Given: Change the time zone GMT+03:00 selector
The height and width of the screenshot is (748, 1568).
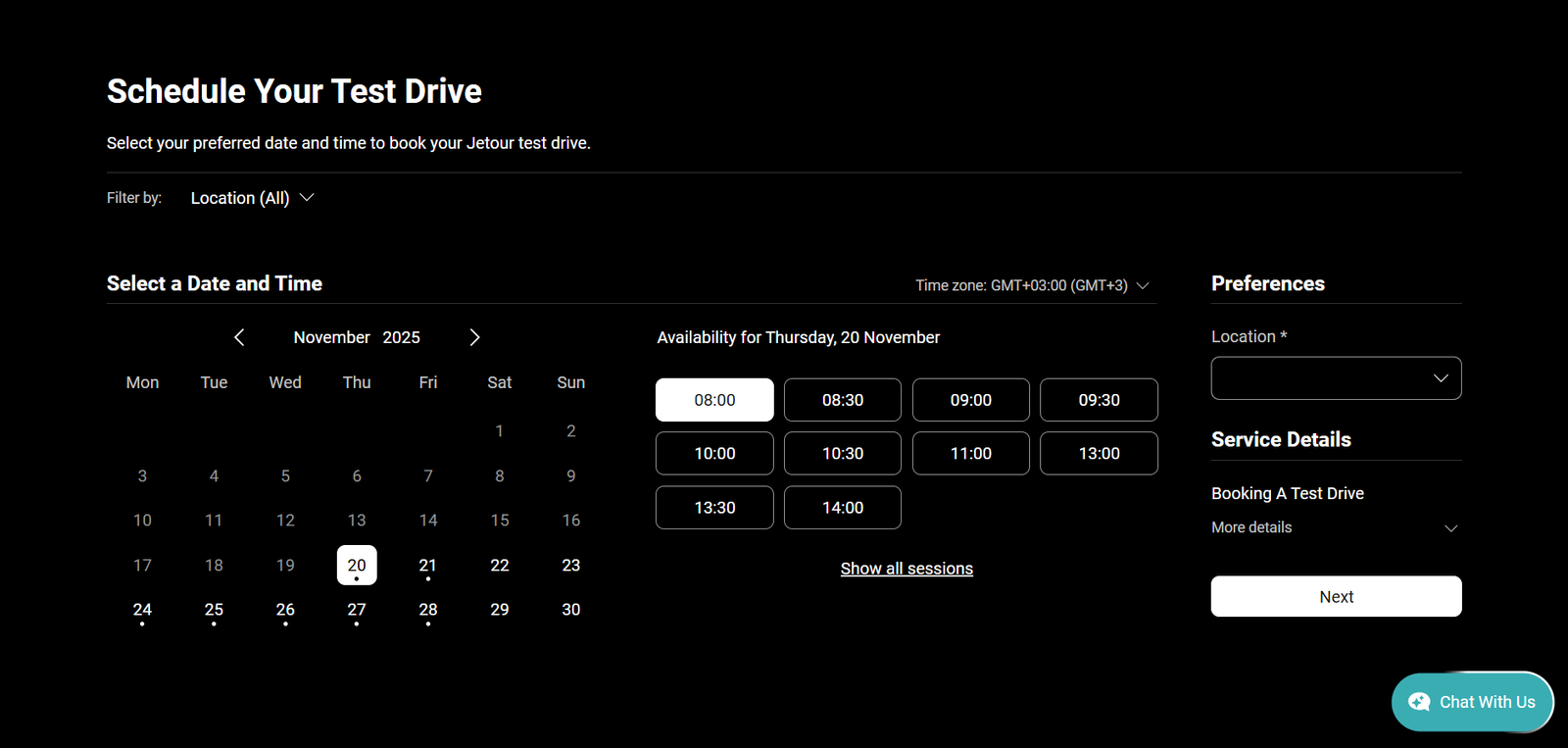Looking at the screenshot, I should pyautogui.click(x=1032, y=285).
